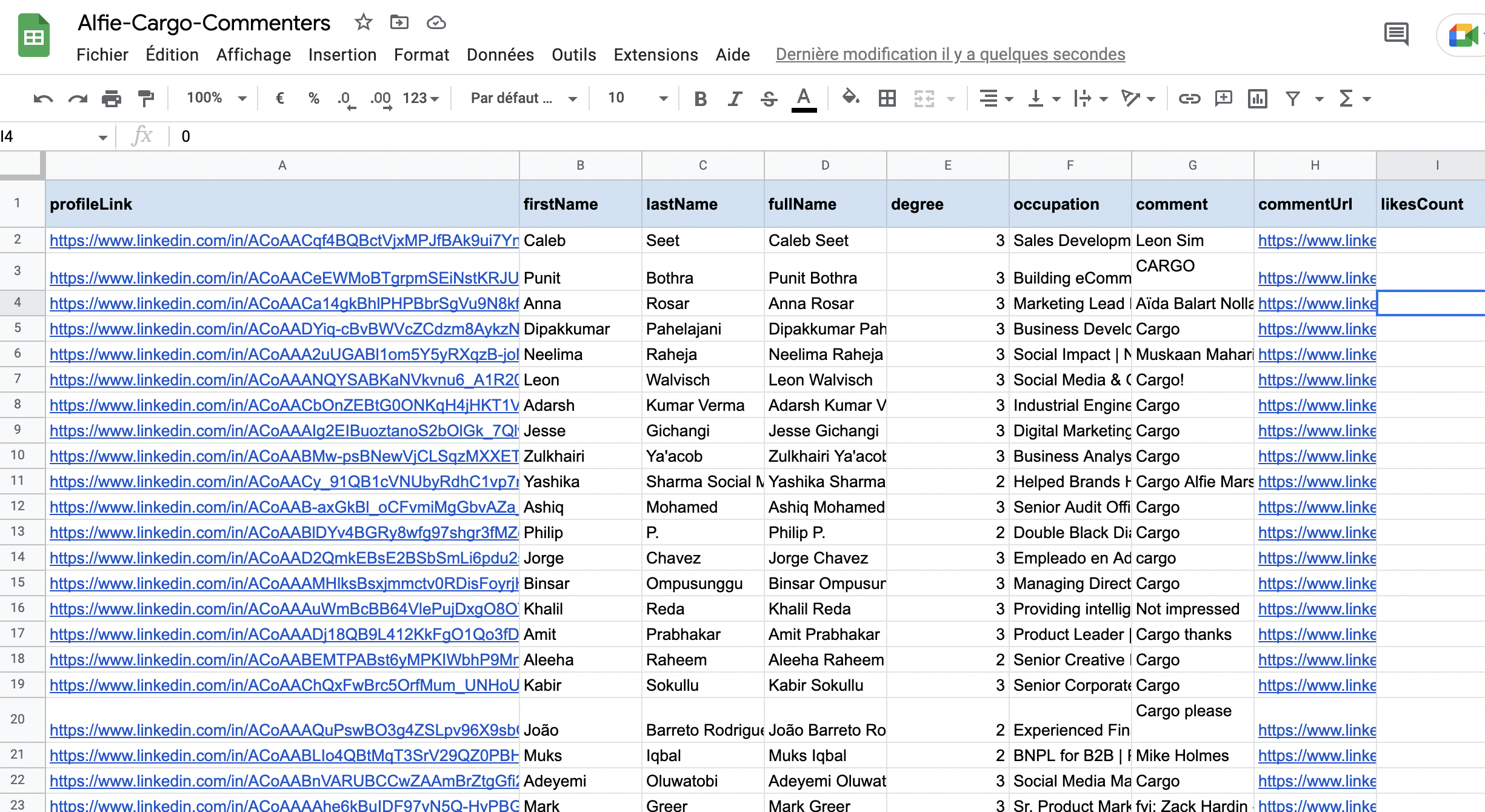This screenshot has height=812, width=1485.
Task: Open Extensions menu
Action: coord(656,55)
